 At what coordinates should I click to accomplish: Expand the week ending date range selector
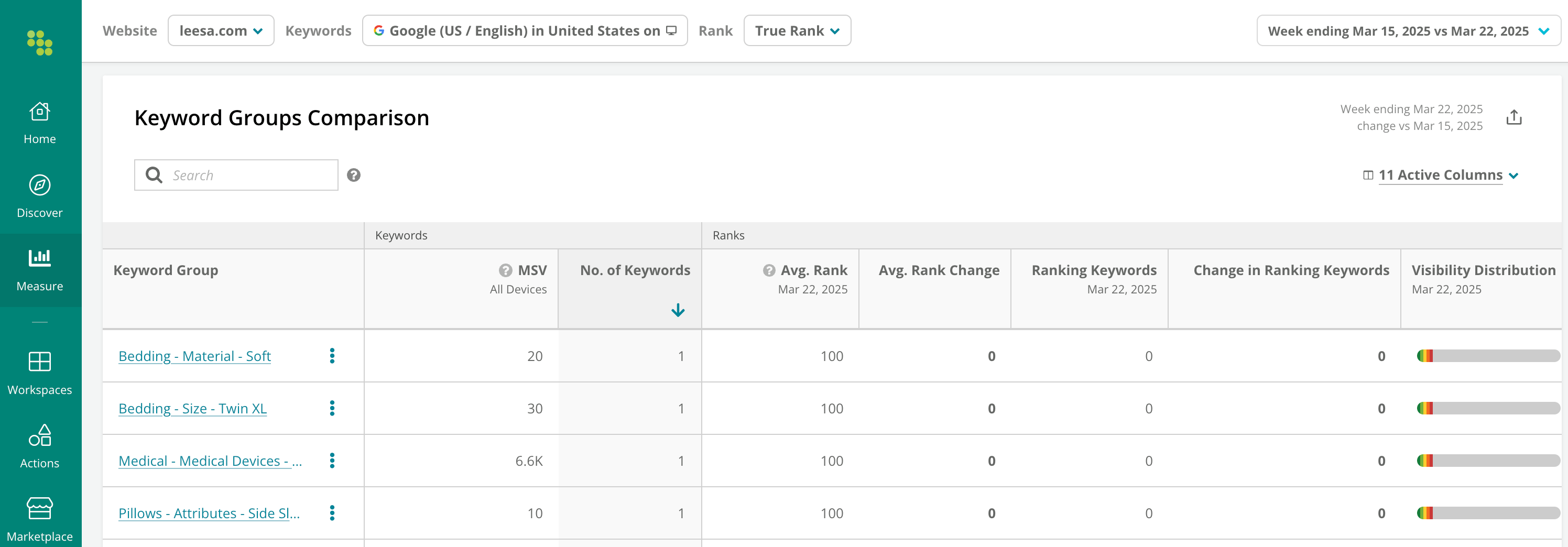point(1408,30)
